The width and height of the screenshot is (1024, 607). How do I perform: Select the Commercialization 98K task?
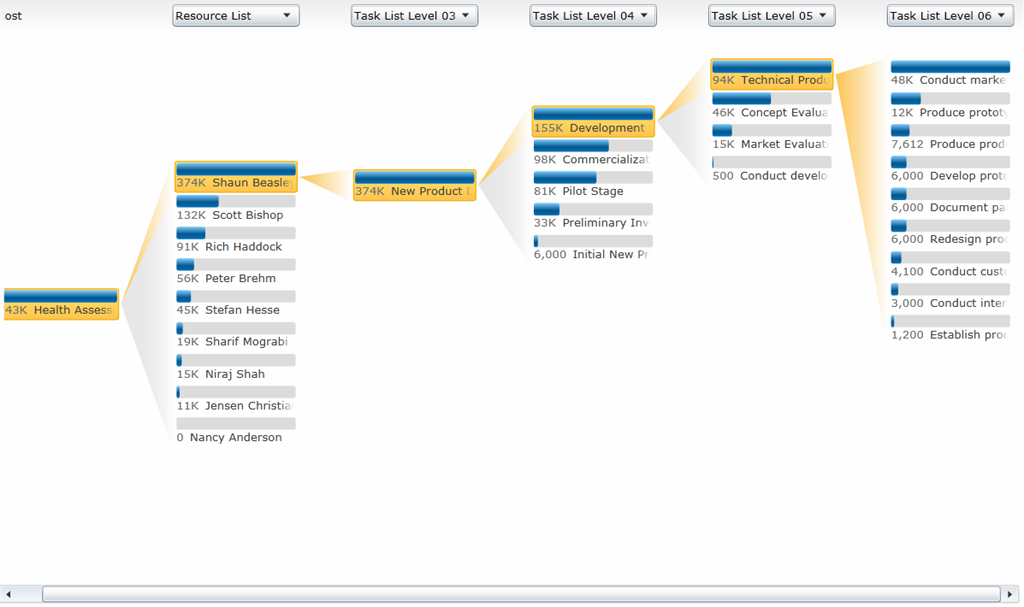point(593,153)
